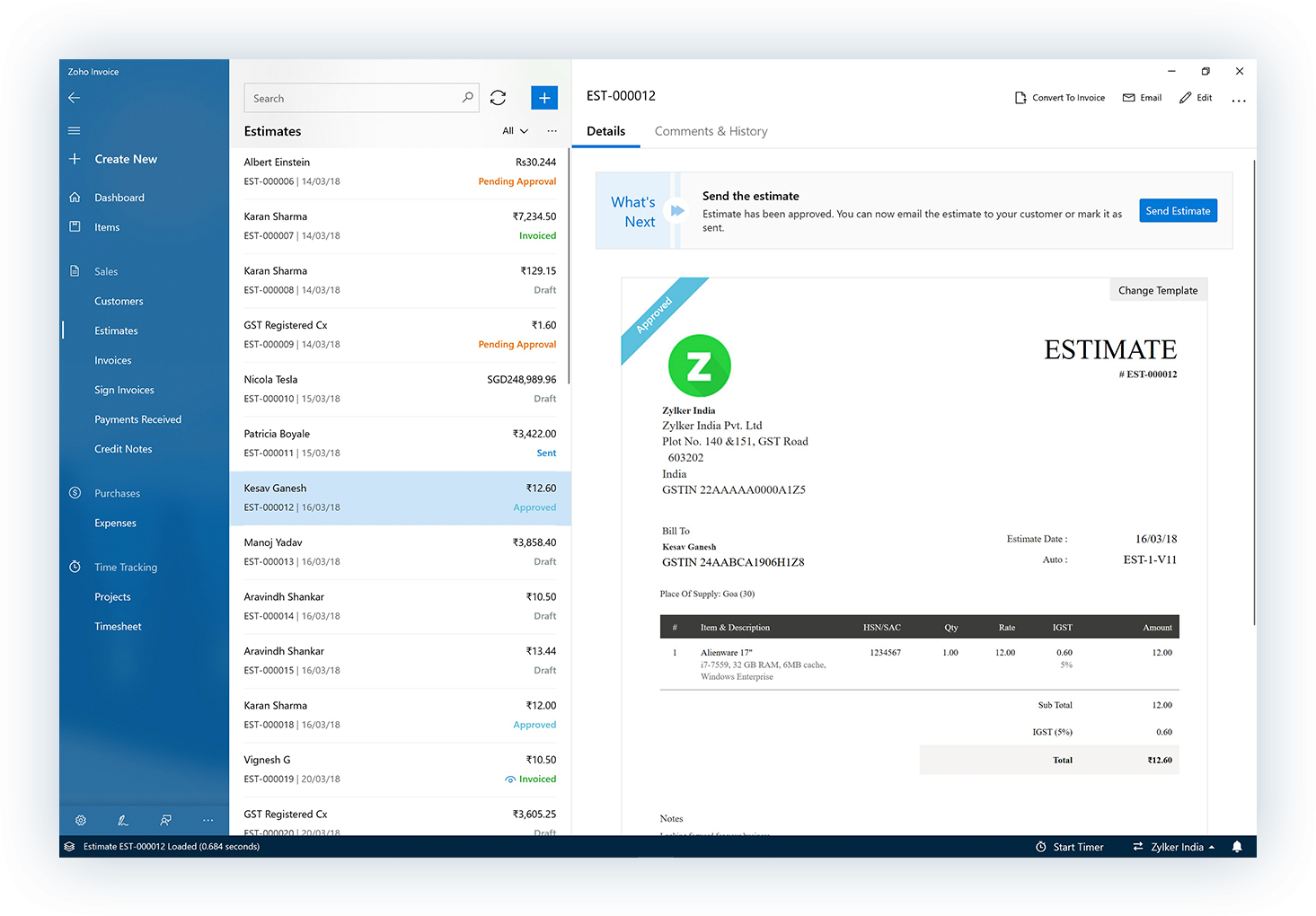Click the signature icon in the sidebar footer
The image size is (1316, 916).
pos(122,820)
